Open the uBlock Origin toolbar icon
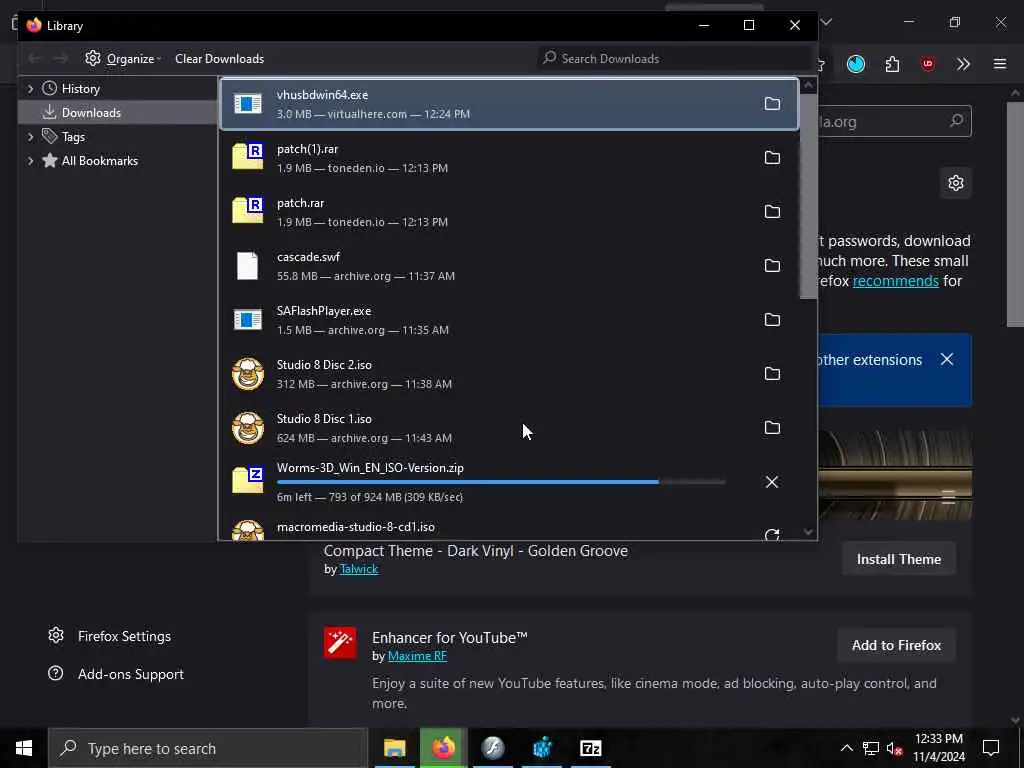The height and width of the screenshot is (768, 1024). pyautogui.click(x=927, y=64)
